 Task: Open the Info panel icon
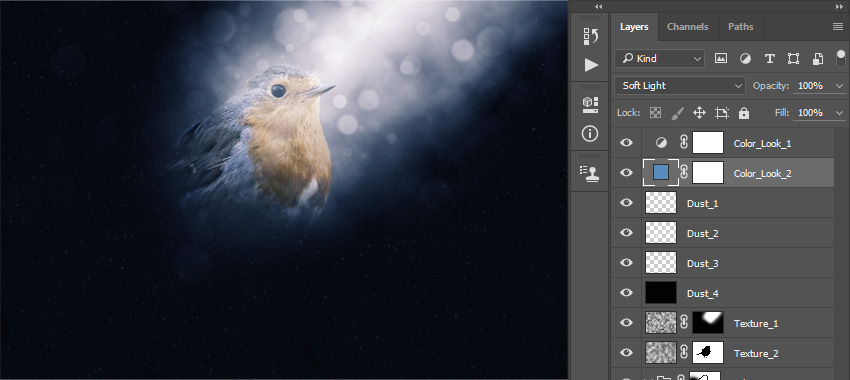coord(590,133)
